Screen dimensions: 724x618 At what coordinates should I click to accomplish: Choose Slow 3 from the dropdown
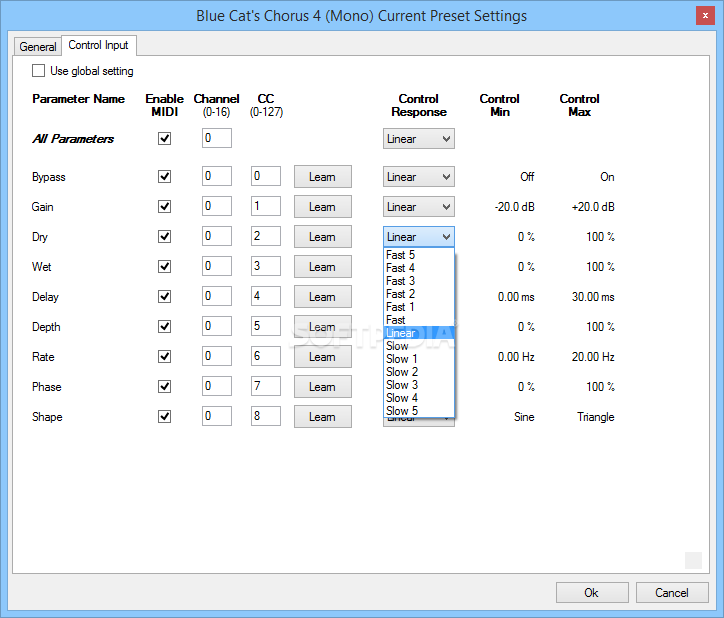[419, 385]
